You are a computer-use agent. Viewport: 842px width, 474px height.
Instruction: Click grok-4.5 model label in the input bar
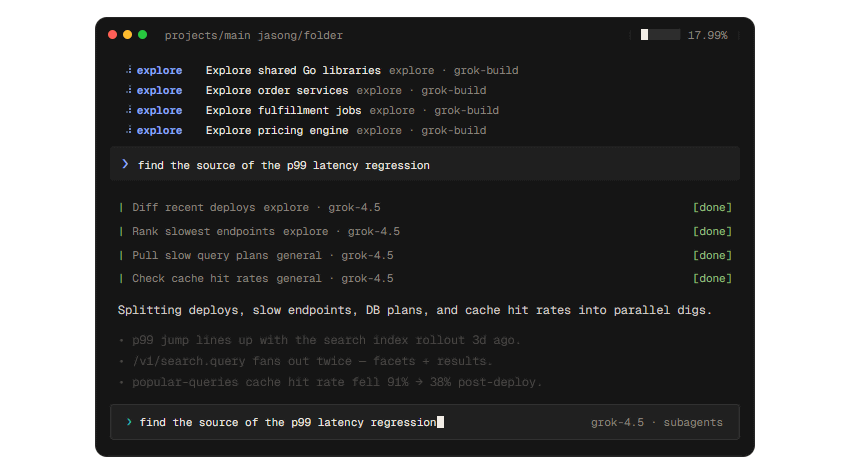(x=617, y=422)
